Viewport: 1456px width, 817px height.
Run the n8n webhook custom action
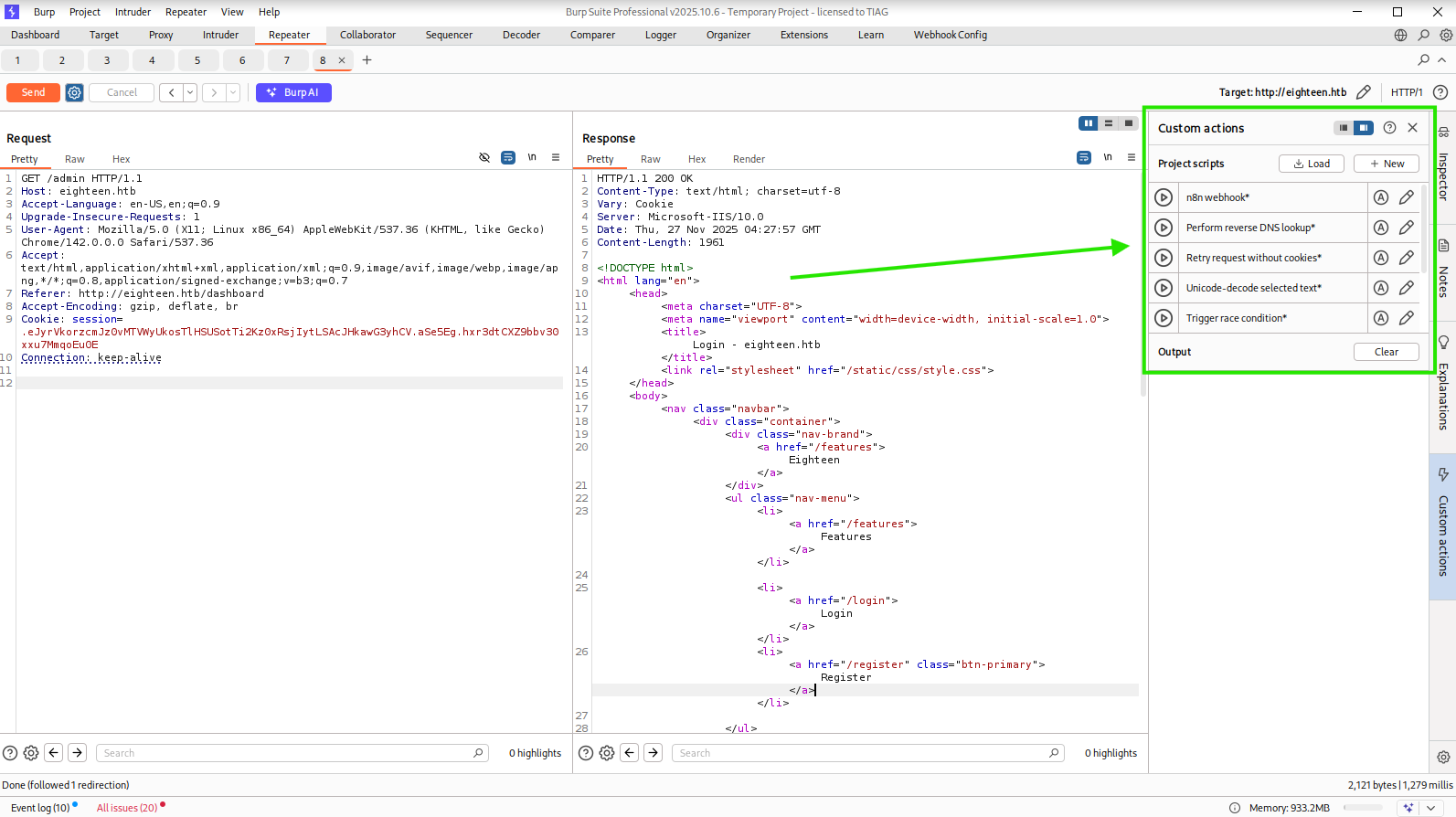[x=1164, y=197]
